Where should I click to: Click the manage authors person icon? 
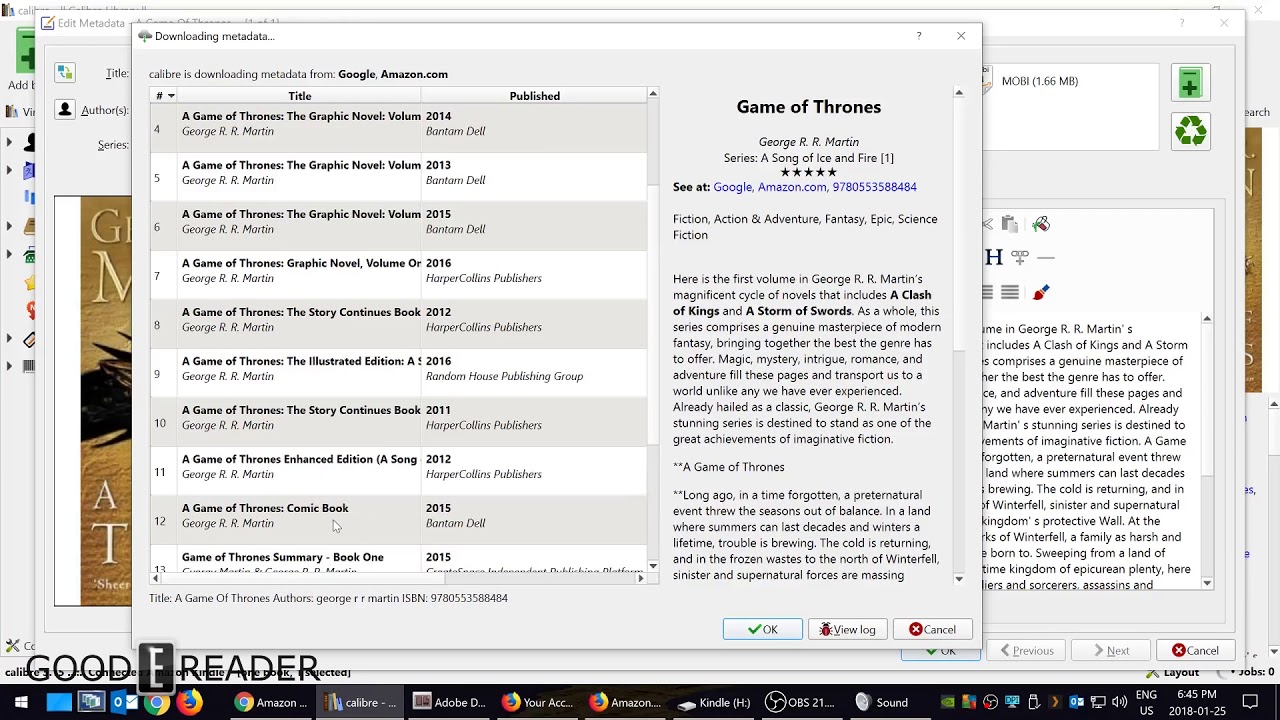pyautogui.click(x=65, y=110)
